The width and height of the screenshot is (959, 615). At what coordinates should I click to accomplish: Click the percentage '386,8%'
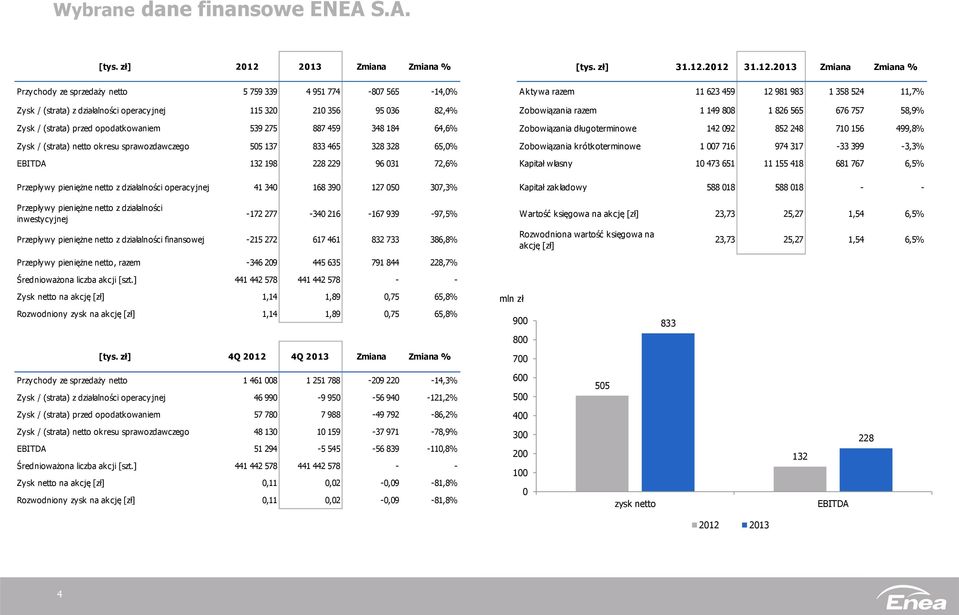[444, 240]
